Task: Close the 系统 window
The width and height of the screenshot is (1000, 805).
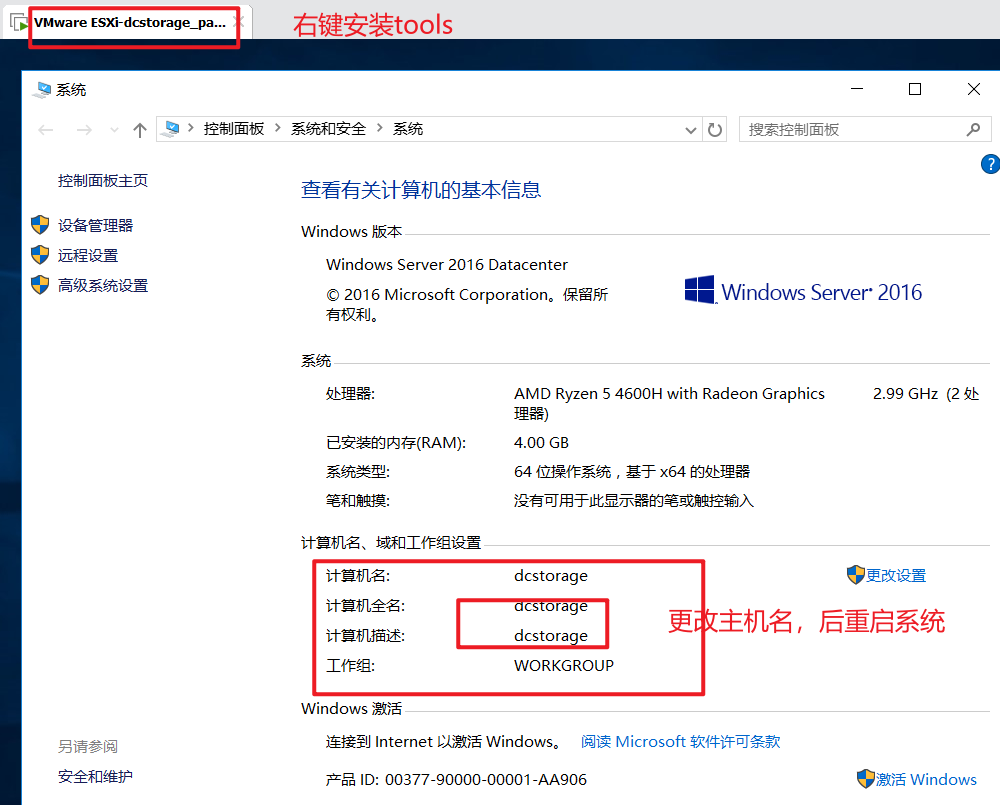Action: coord(973,89)
